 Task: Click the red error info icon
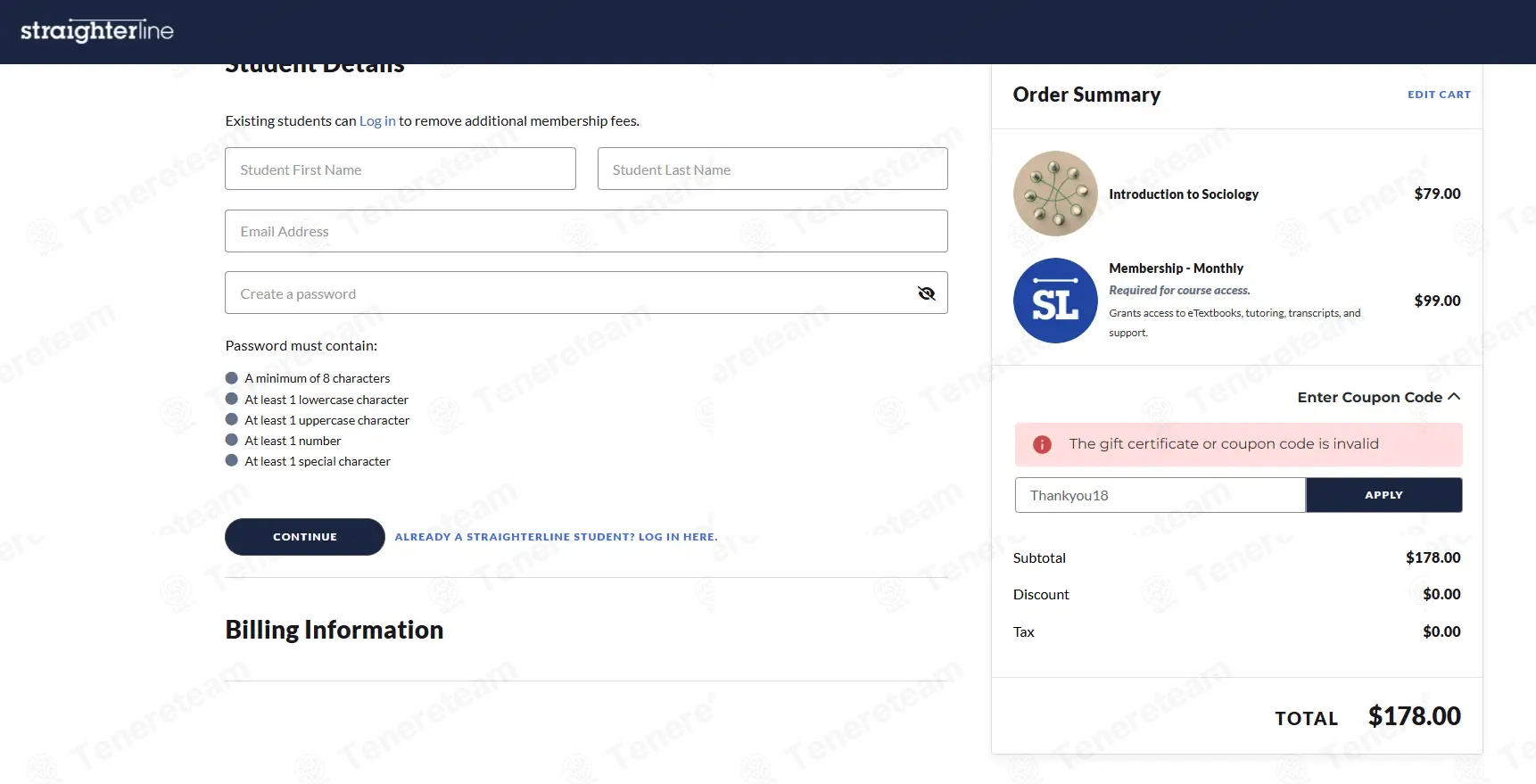coord(1042,444)
